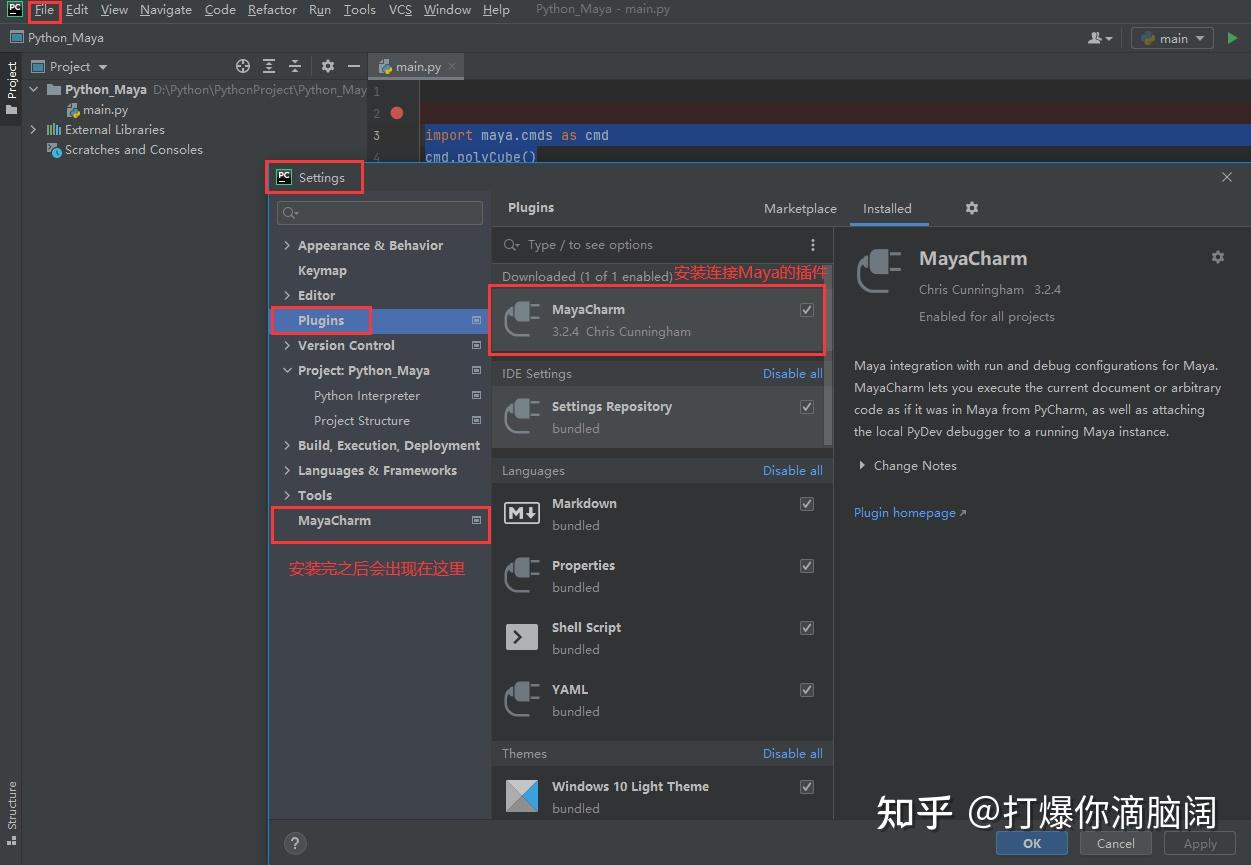Open the Plugin homepage link

[x=903, y=512]
